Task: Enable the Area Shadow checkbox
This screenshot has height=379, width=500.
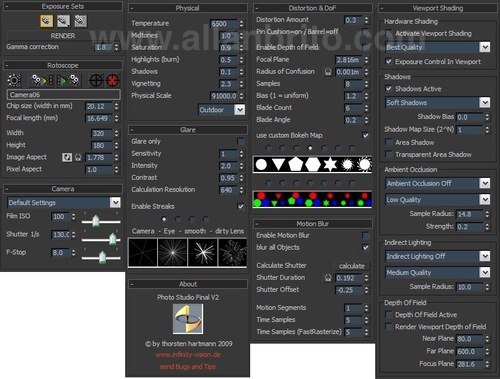Action: click(x=388, y=142)
